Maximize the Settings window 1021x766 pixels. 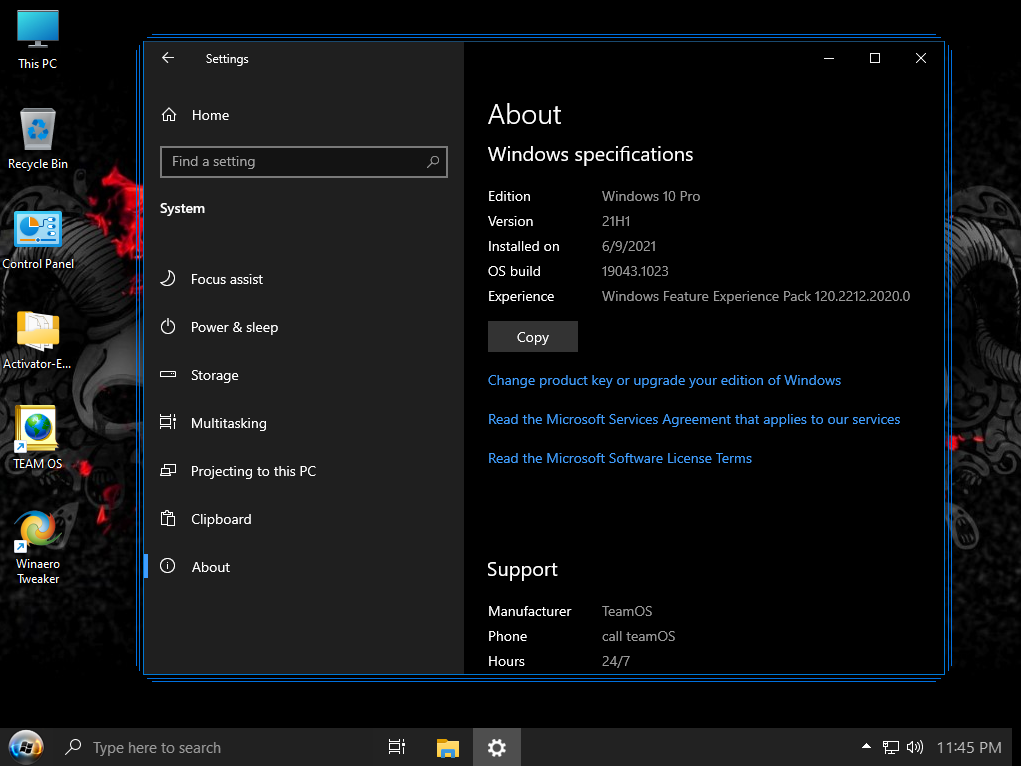point(874,58)
